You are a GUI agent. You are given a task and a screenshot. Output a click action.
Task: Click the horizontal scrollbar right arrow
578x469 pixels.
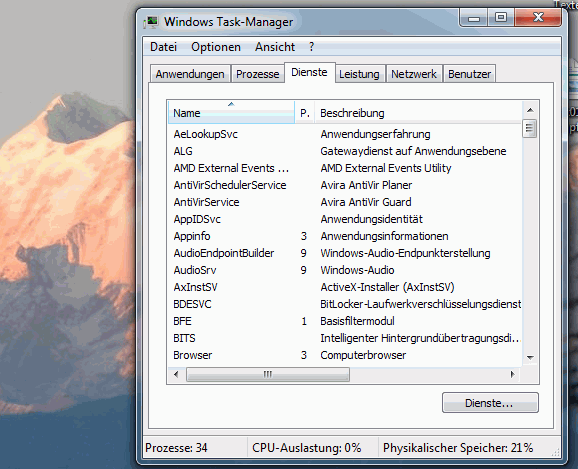[x=513, y=375]
